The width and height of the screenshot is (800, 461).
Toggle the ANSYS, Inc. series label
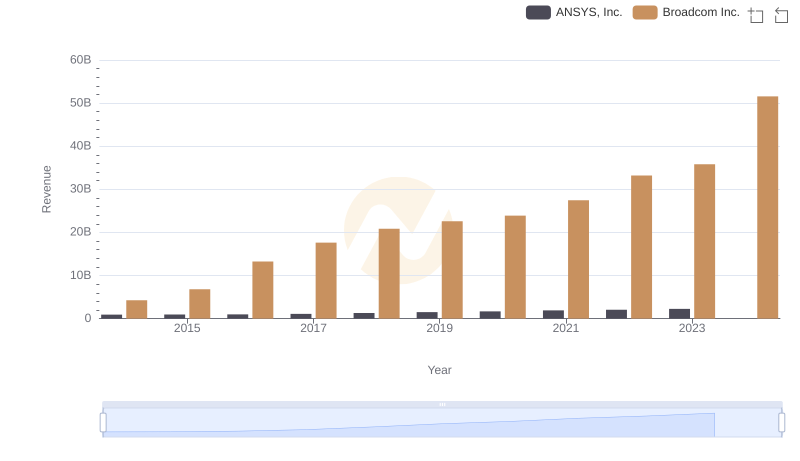click(x=589, y=12)
